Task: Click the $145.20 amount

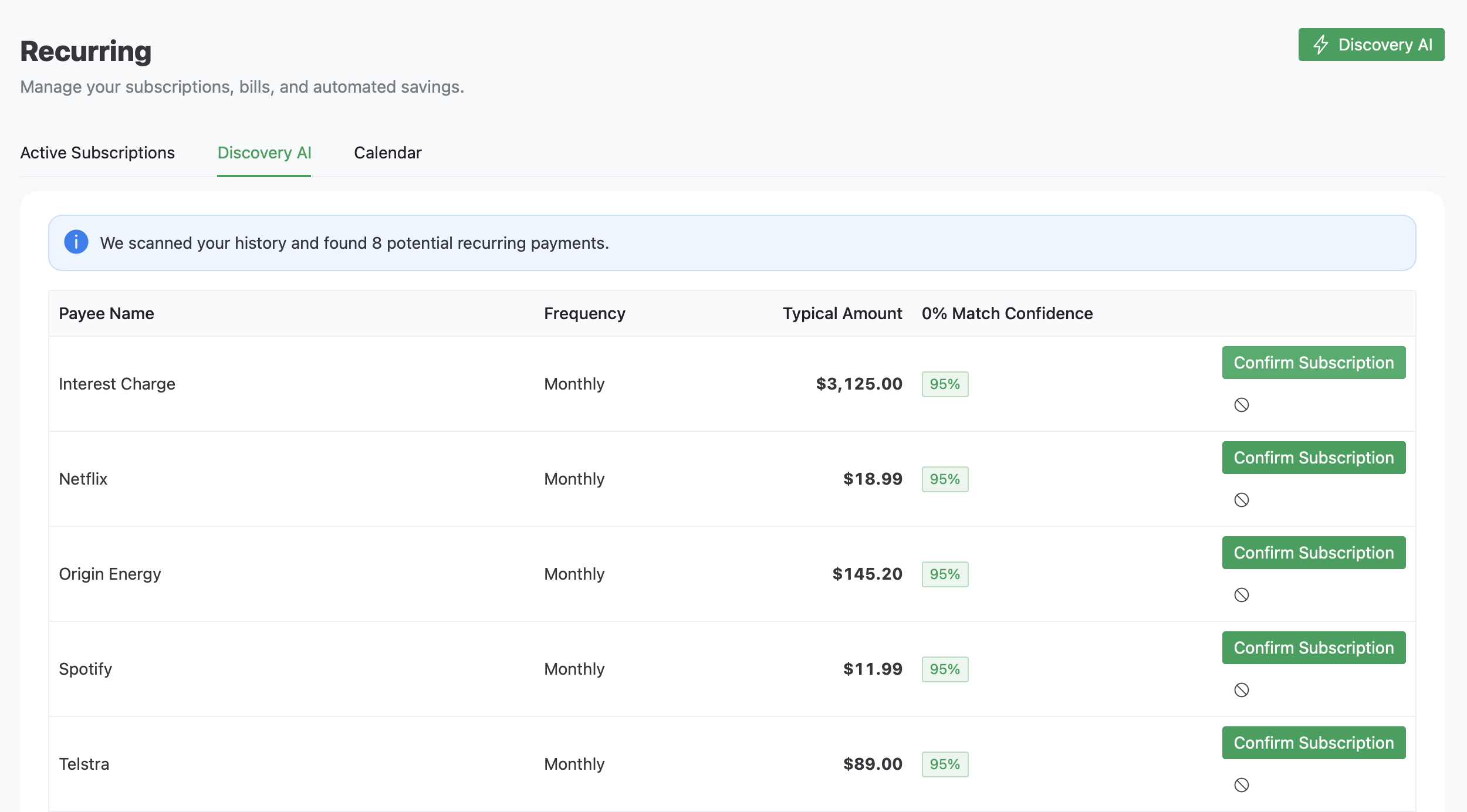Action: [x=867, y=574]
